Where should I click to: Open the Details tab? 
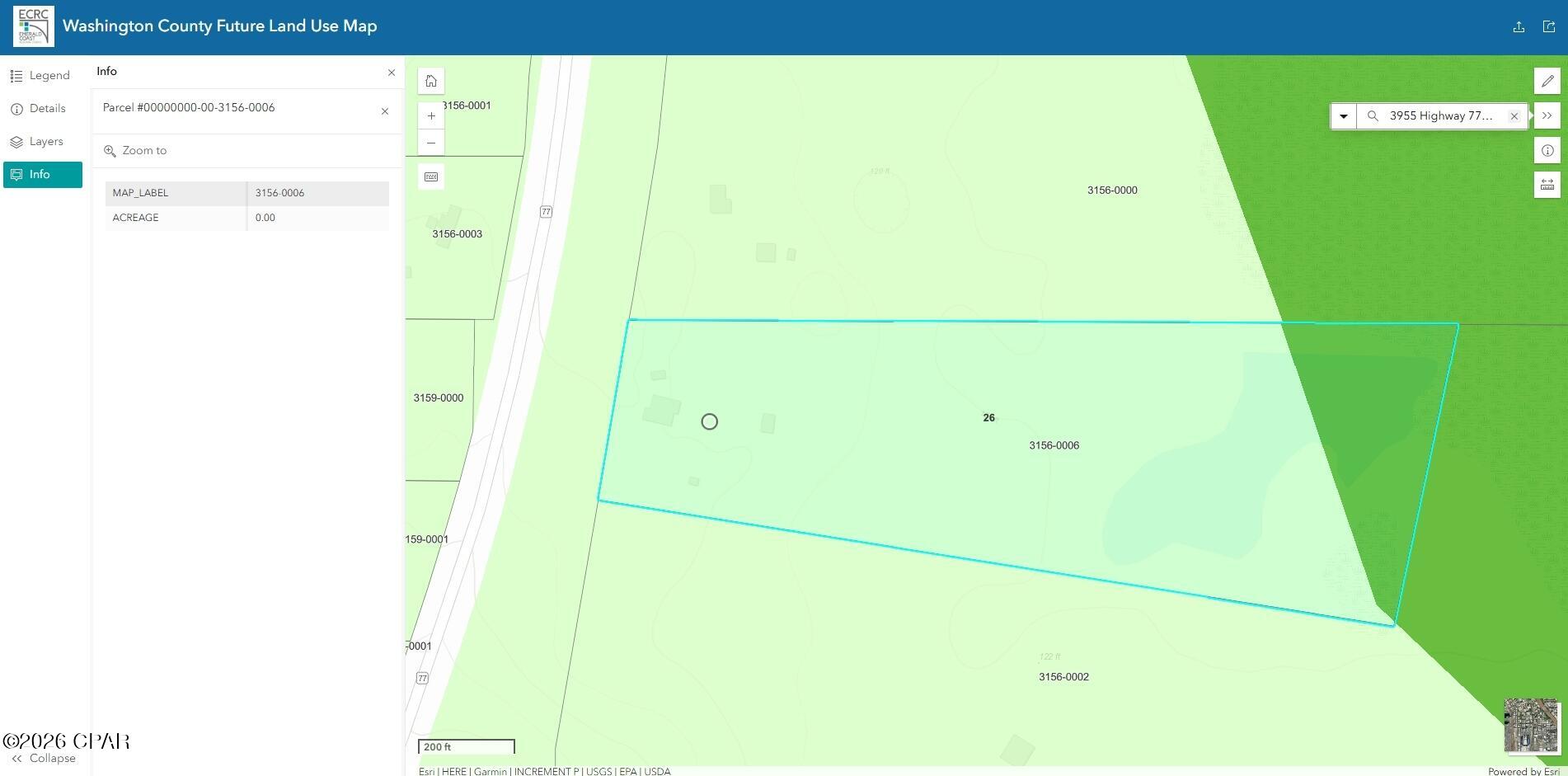41,109
